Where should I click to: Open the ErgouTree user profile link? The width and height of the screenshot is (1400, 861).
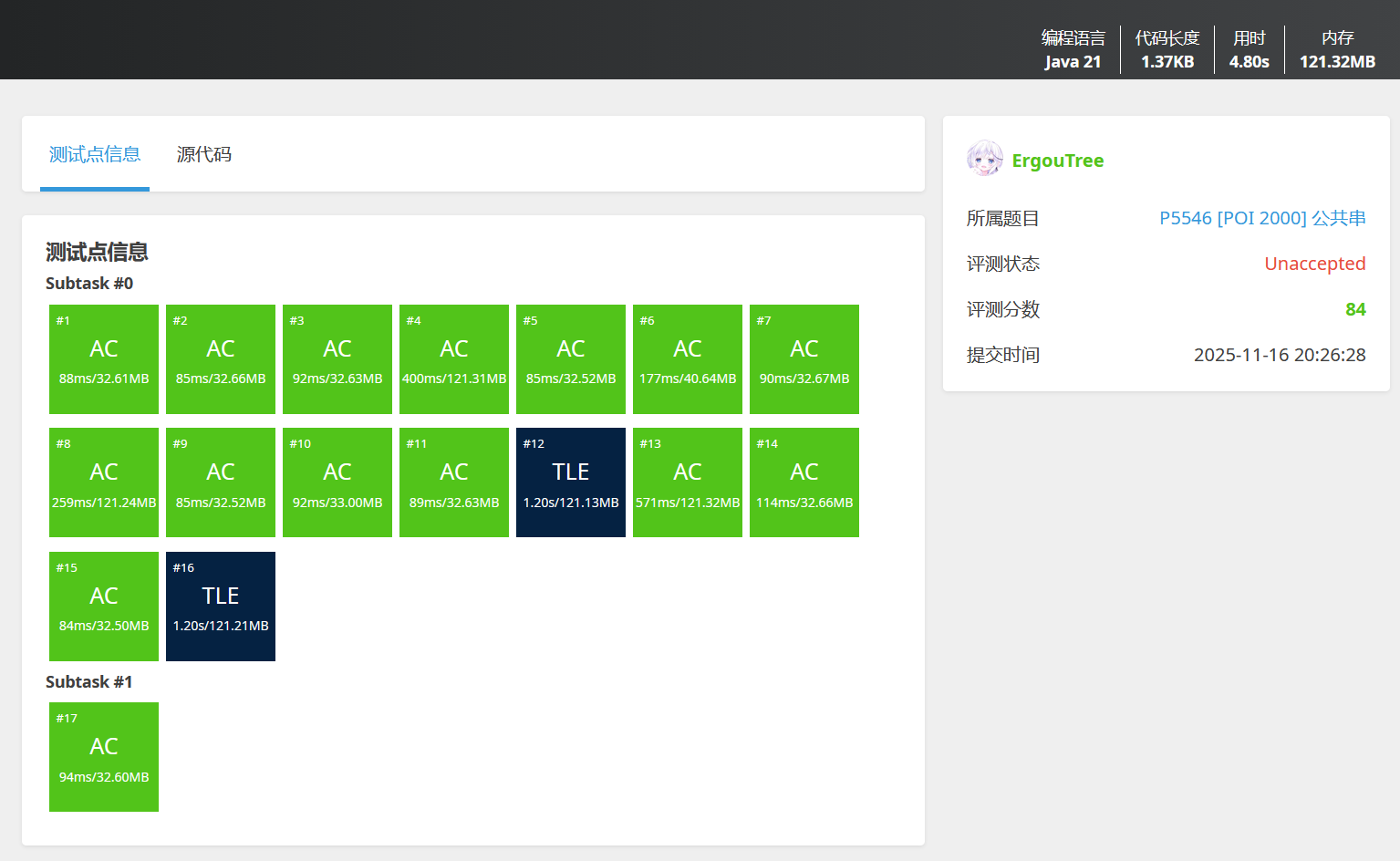tap(1057, 161)
